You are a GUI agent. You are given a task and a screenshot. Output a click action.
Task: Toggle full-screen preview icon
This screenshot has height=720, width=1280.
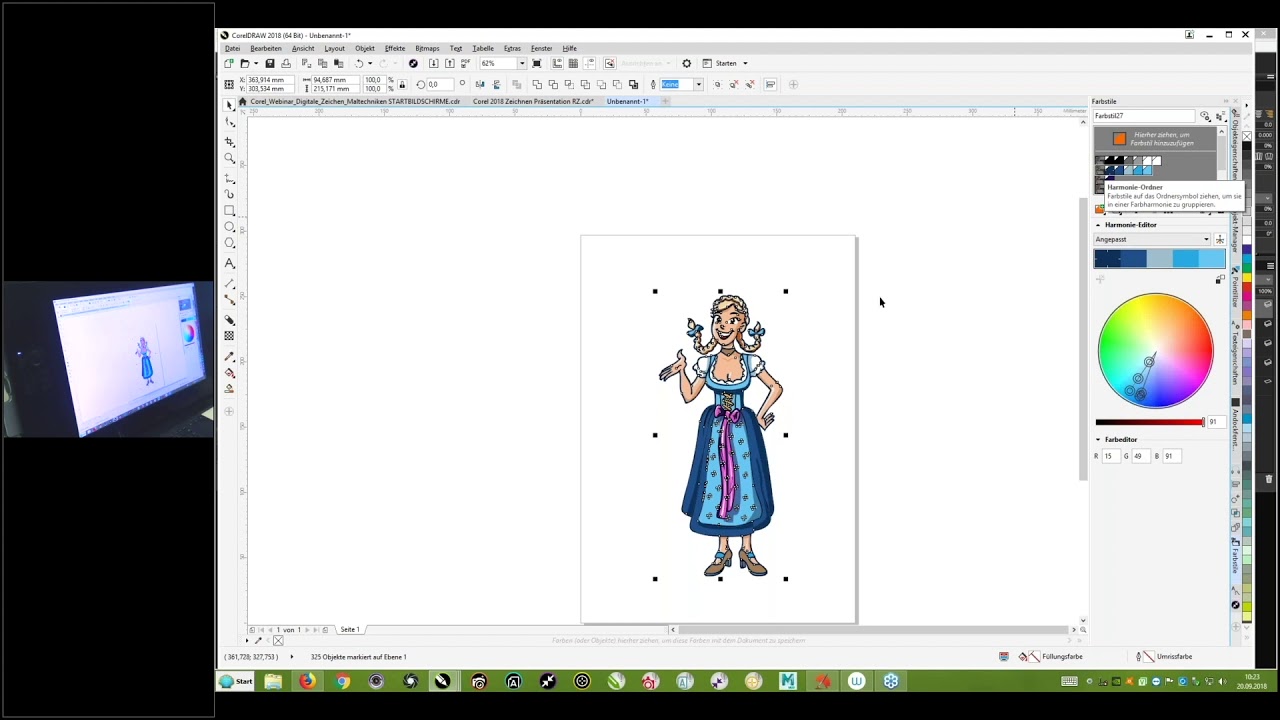point(537,63)
